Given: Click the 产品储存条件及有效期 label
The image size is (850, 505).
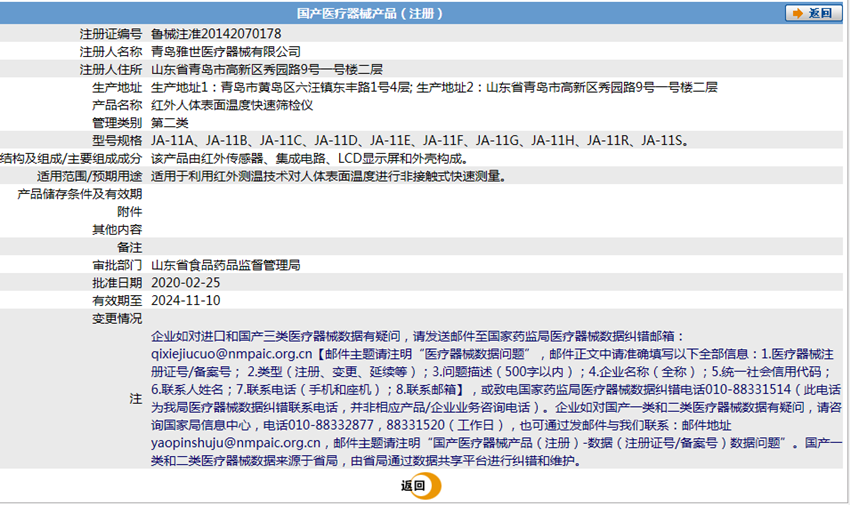Looking at the screenshot, I should [x=80, y=193].
